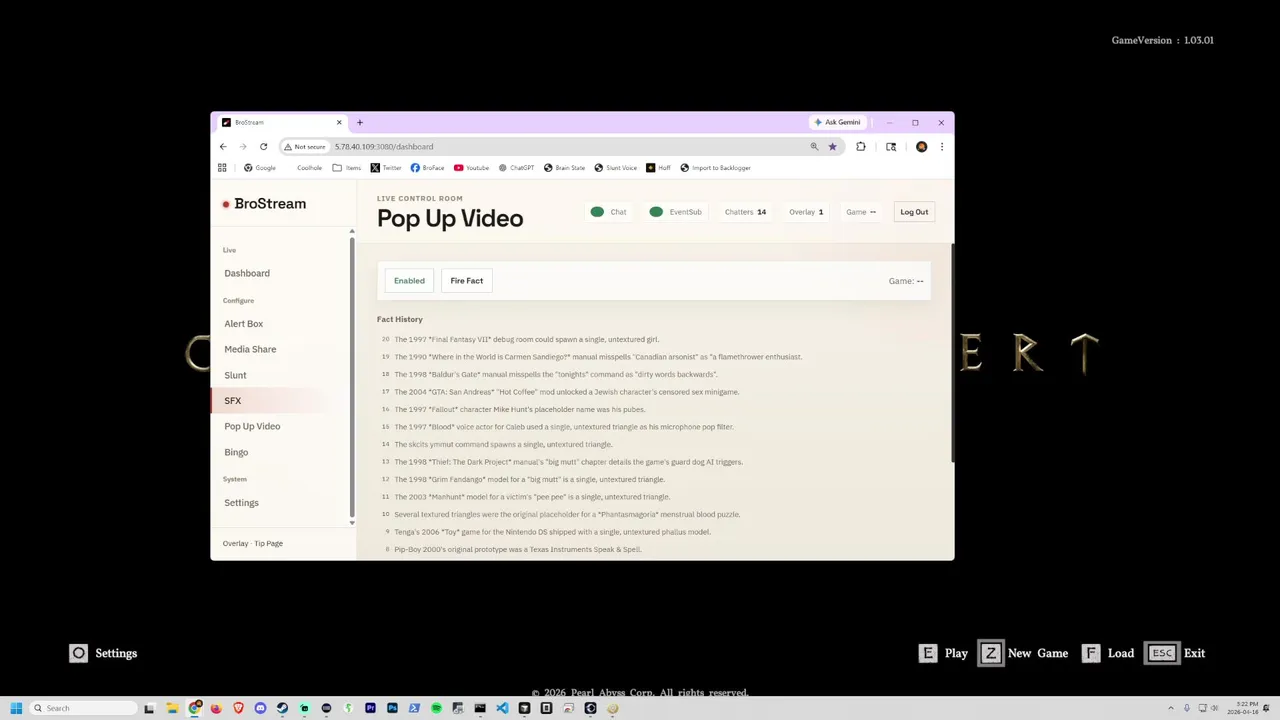
Task: Click Settings in the game menu
Action: pos(103,653)
